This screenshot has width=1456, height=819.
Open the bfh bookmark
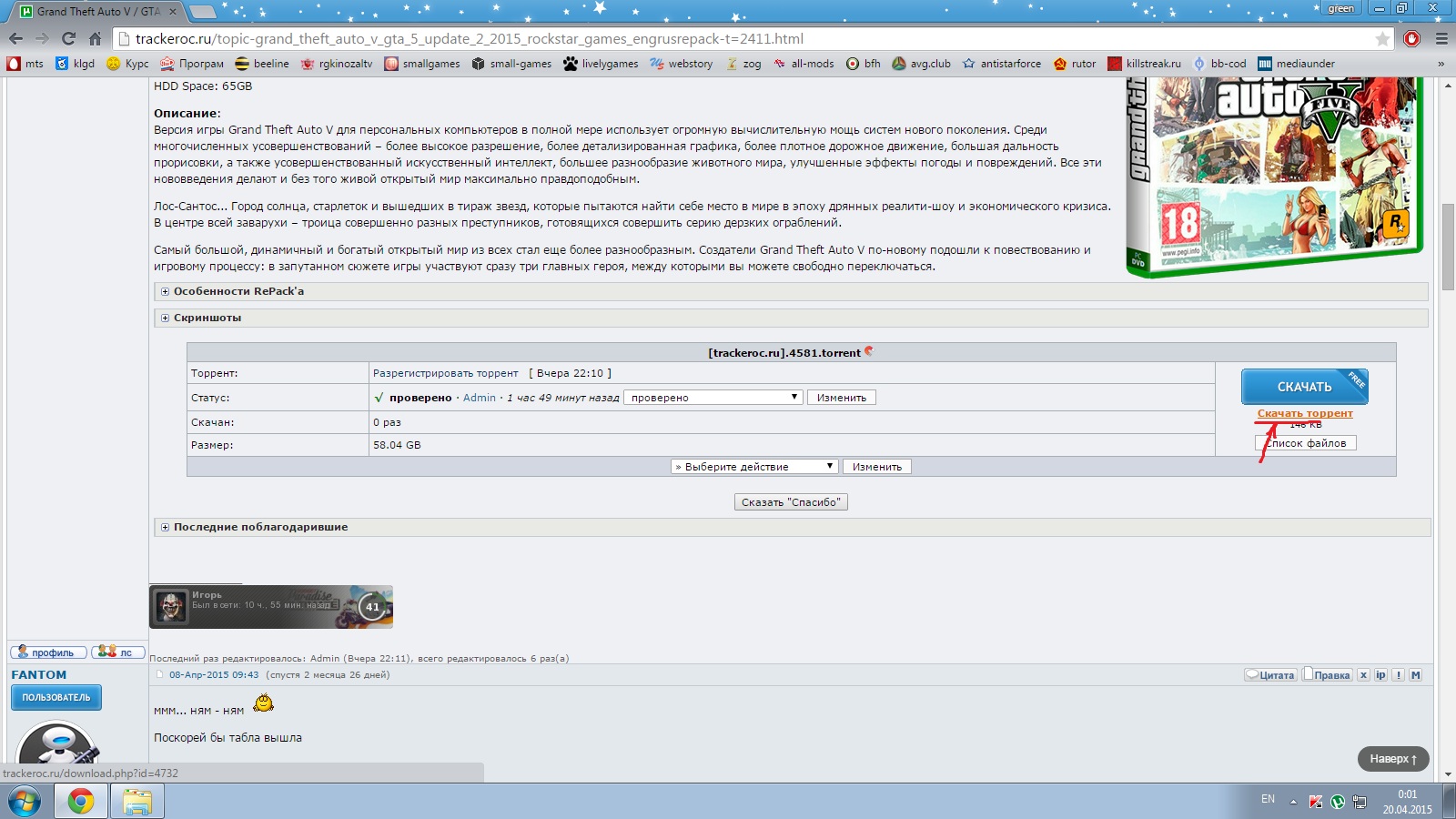(x=864, y=64)
